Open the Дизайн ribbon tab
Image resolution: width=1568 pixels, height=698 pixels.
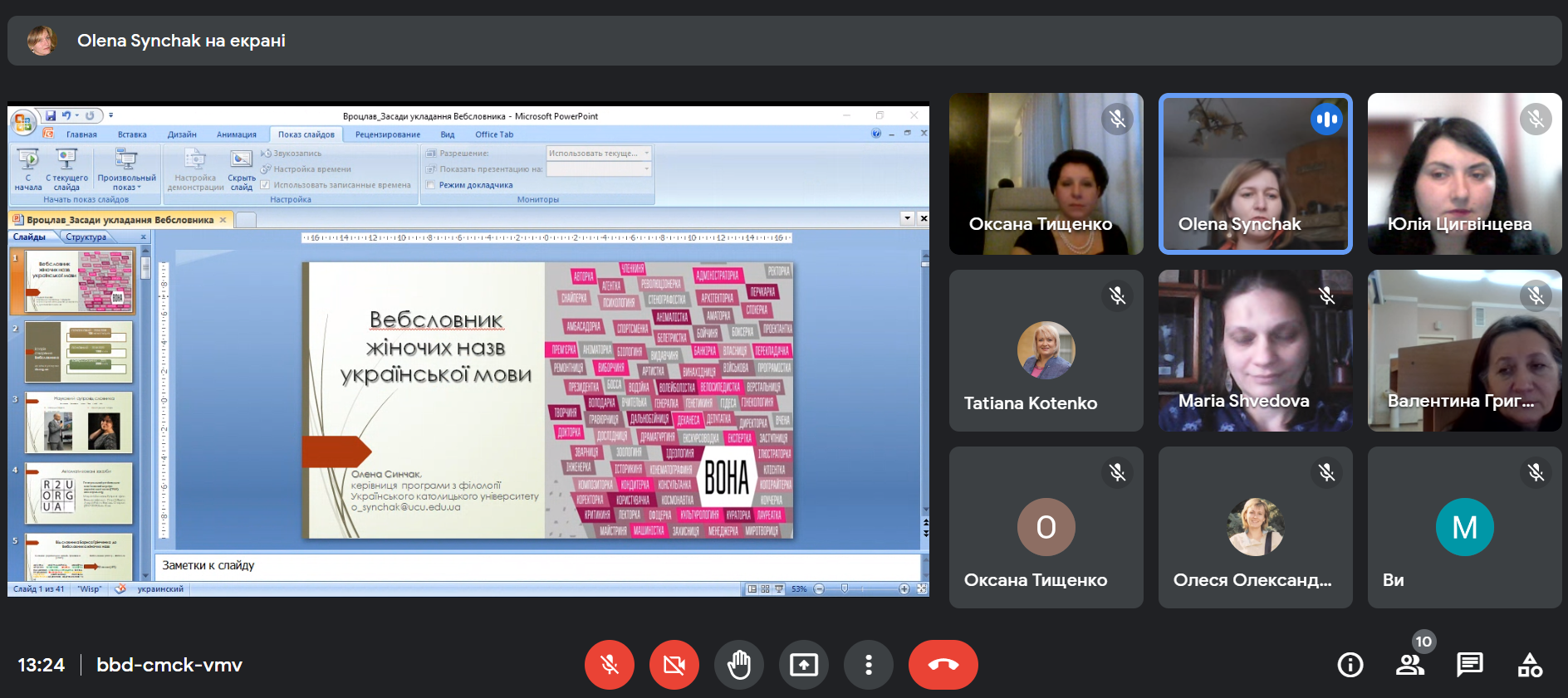click(182, 134)
